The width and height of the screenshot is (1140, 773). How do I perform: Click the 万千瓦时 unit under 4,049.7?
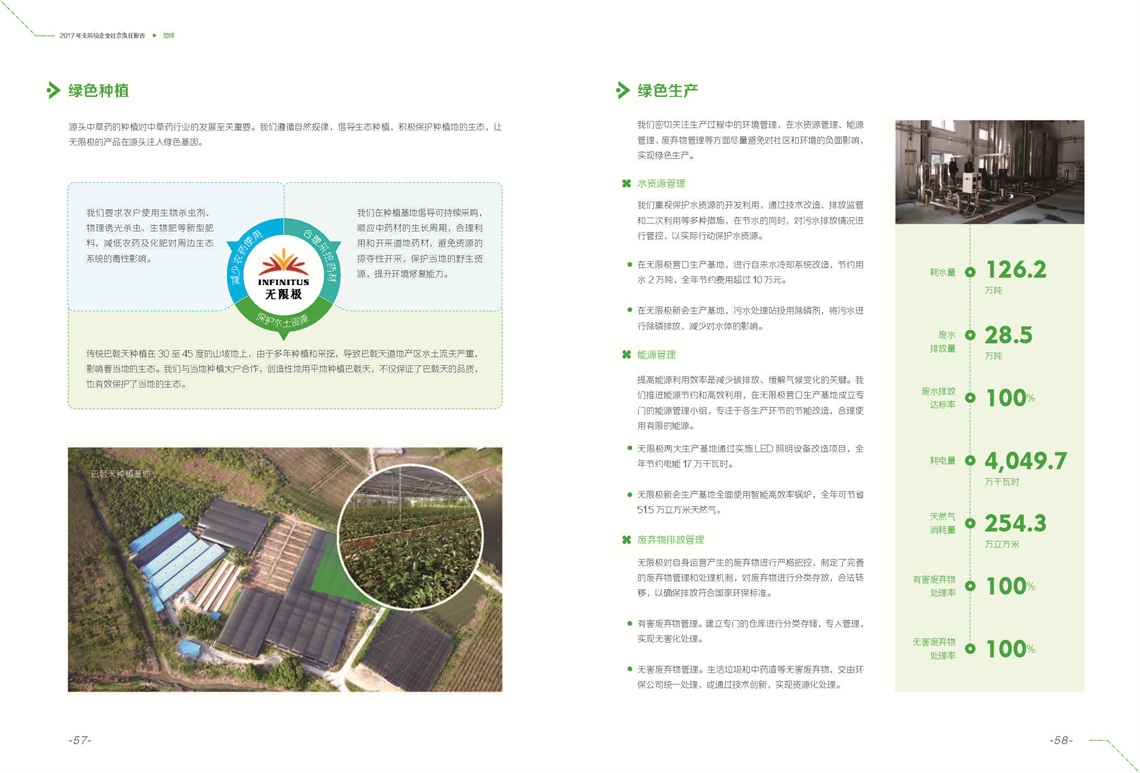coord(1002,481)
